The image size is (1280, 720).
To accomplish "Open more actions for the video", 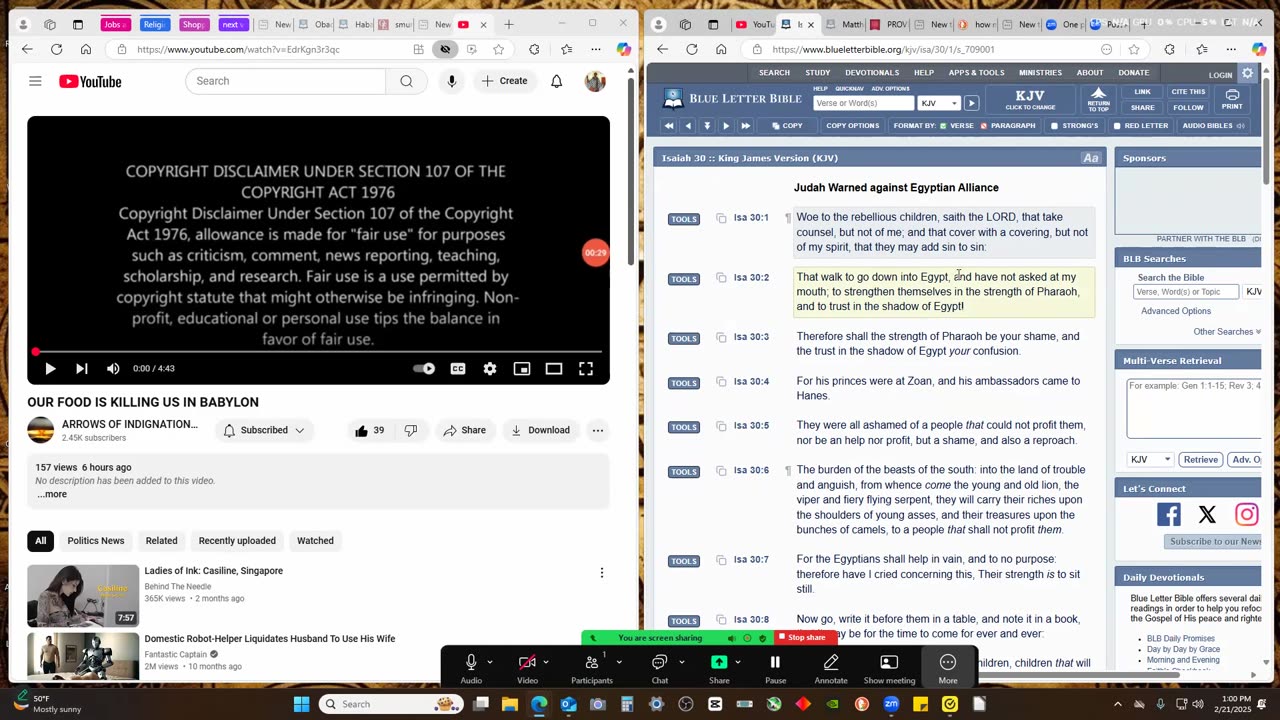I will coord(597,430).
